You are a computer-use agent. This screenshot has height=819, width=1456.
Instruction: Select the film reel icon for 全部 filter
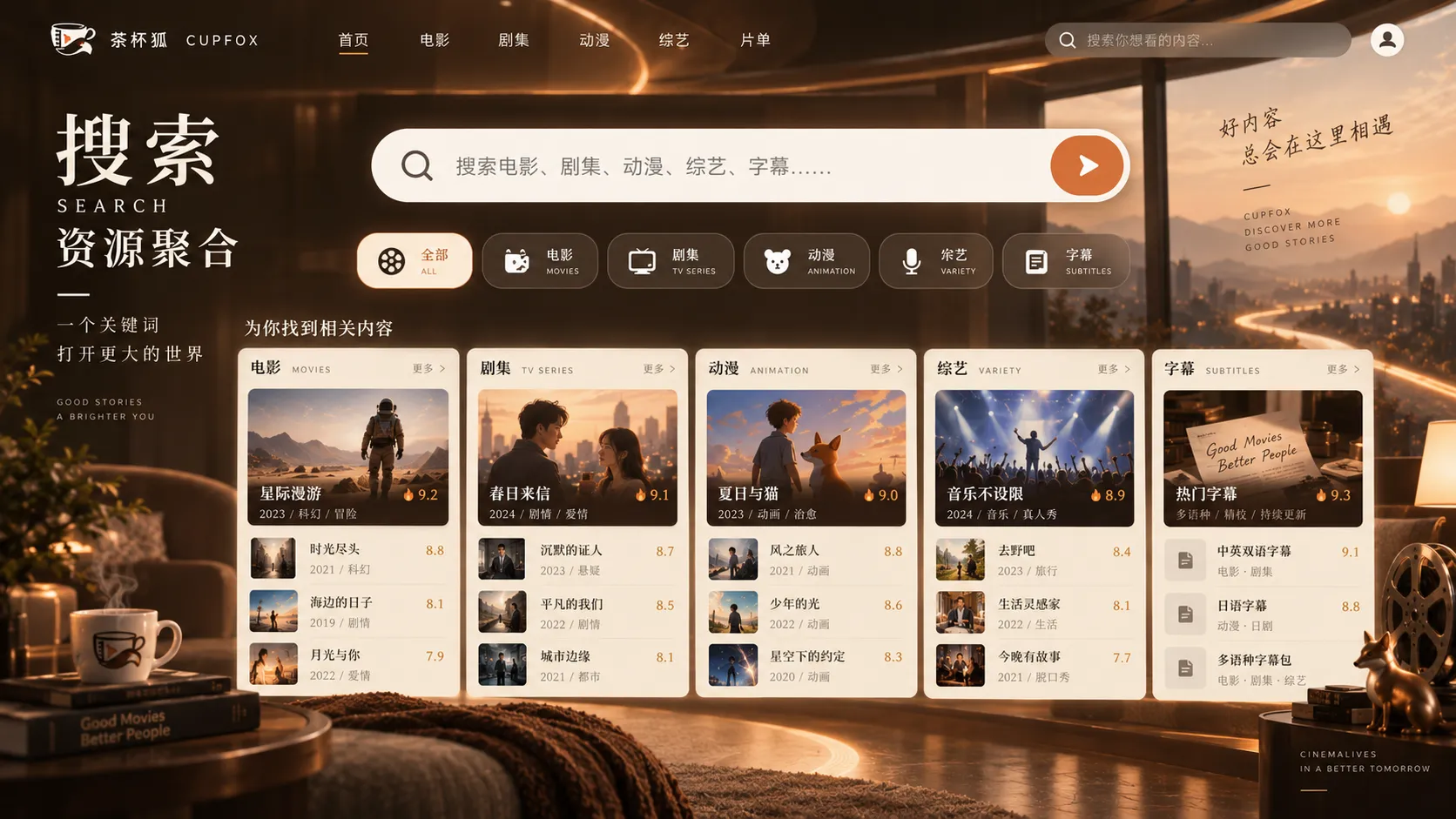point(391,261)
